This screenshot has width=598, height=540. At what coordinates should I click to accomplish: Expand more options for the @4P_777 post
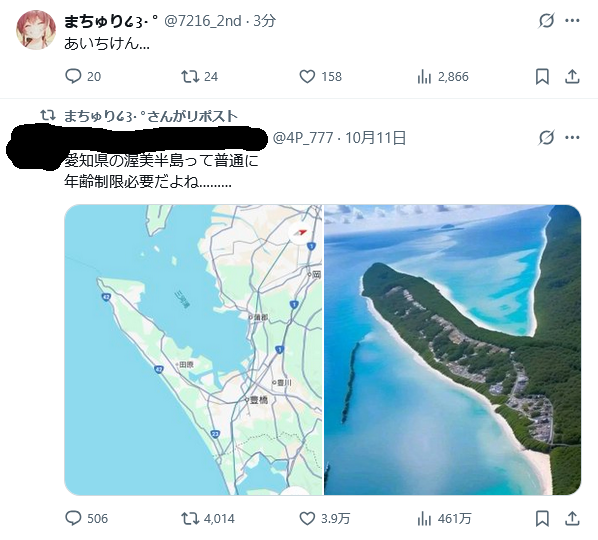coord(572,137)
